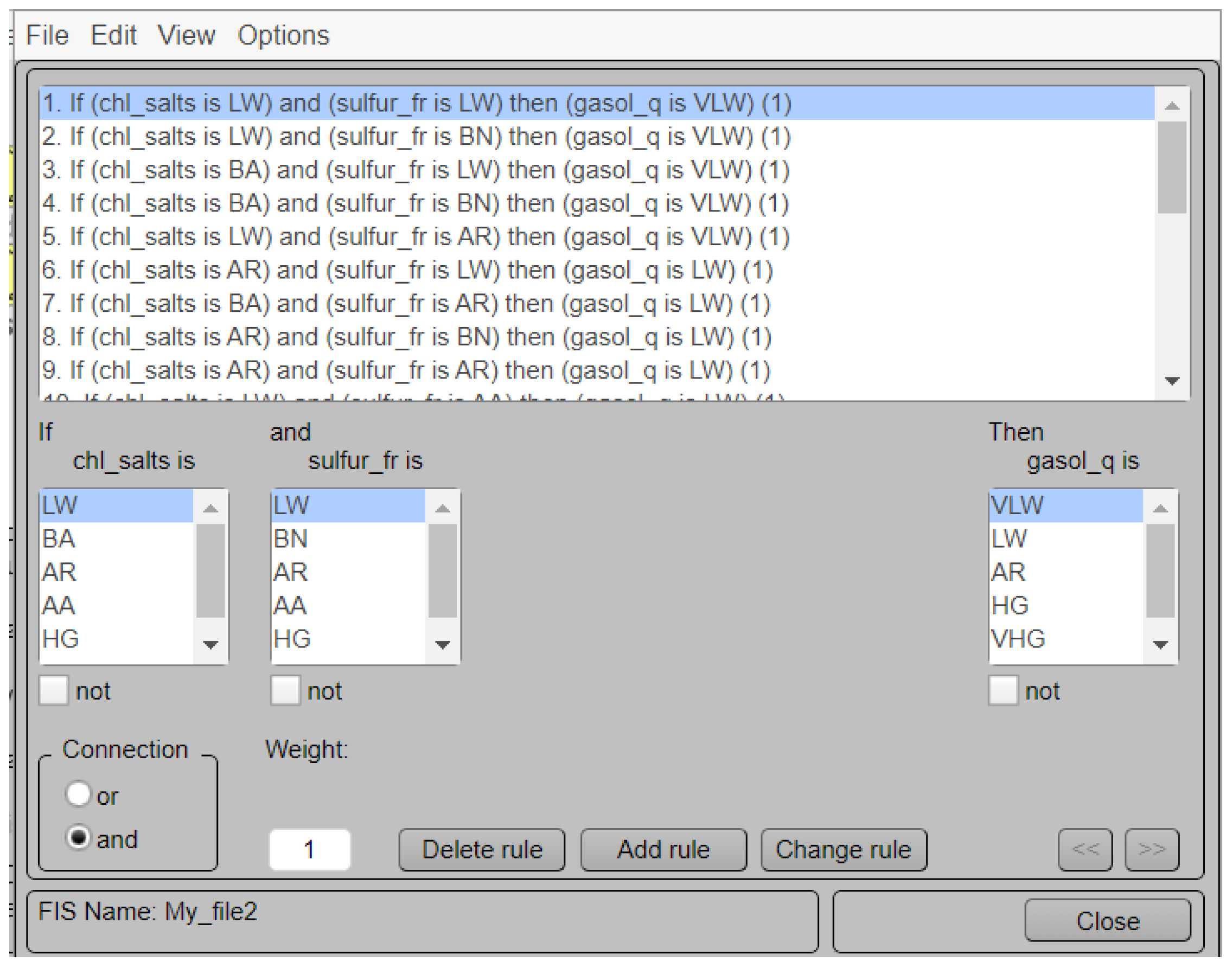Click the Delete rule button
This screenshot has height=968, width=1232.
click(x=482, y=850)
